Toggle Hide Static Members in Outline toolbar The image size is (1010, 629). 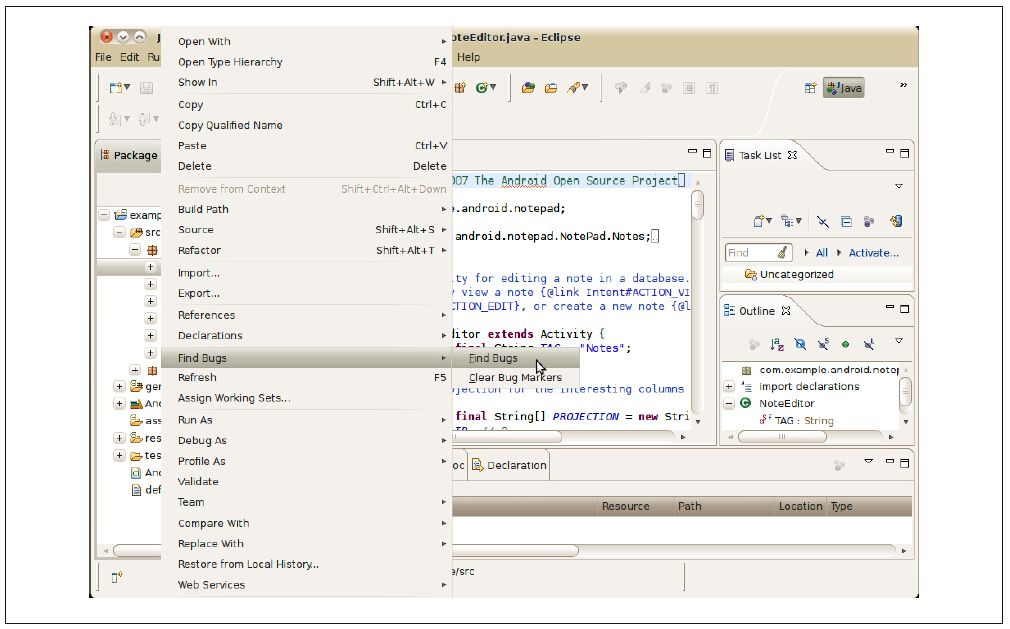click(x=823, y=344)
